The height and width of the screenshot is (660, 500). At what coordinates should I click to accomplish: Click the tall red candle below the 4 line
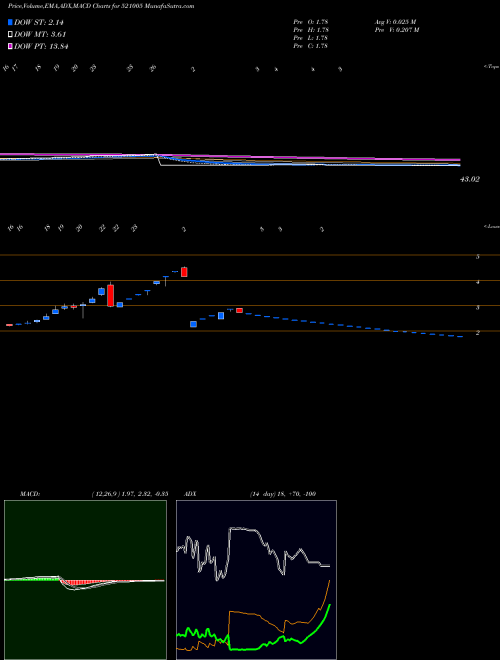tap(110, 295)
